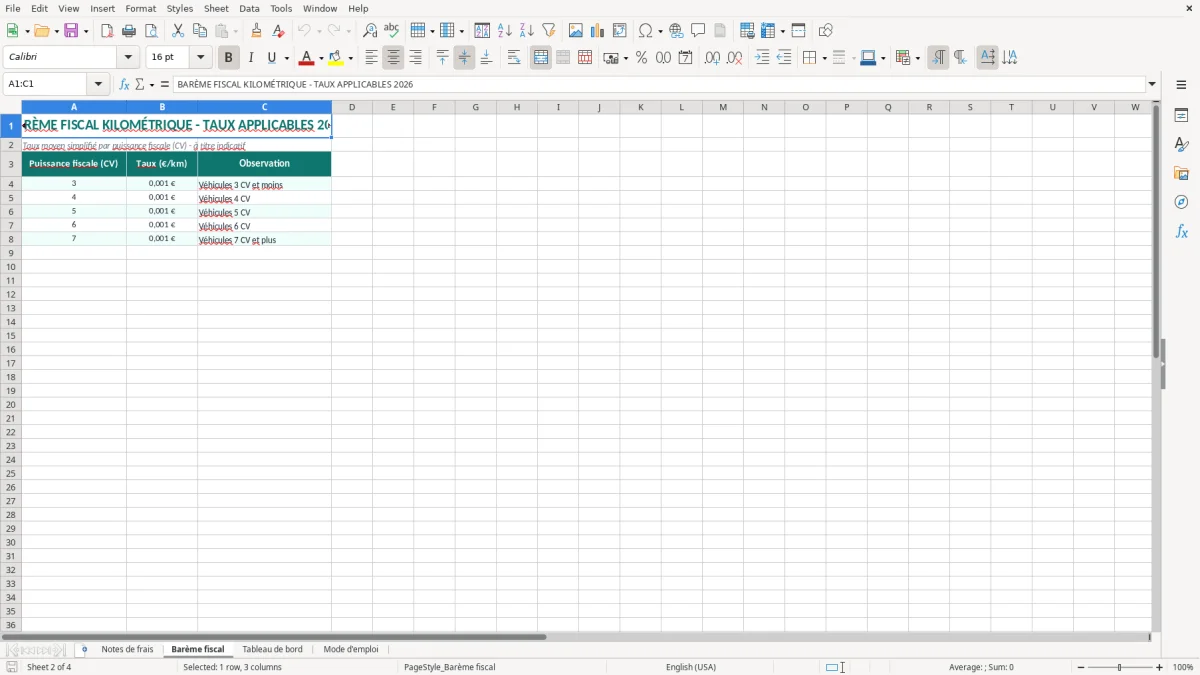Toggle Bold formatting

229,58
